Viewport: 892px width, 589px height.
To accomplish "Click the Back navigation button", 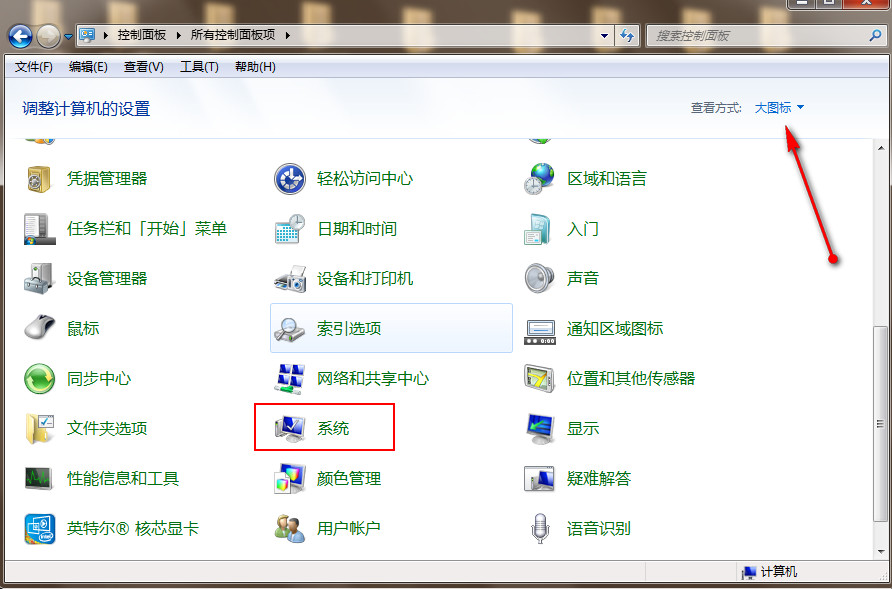I will [20, 36].
